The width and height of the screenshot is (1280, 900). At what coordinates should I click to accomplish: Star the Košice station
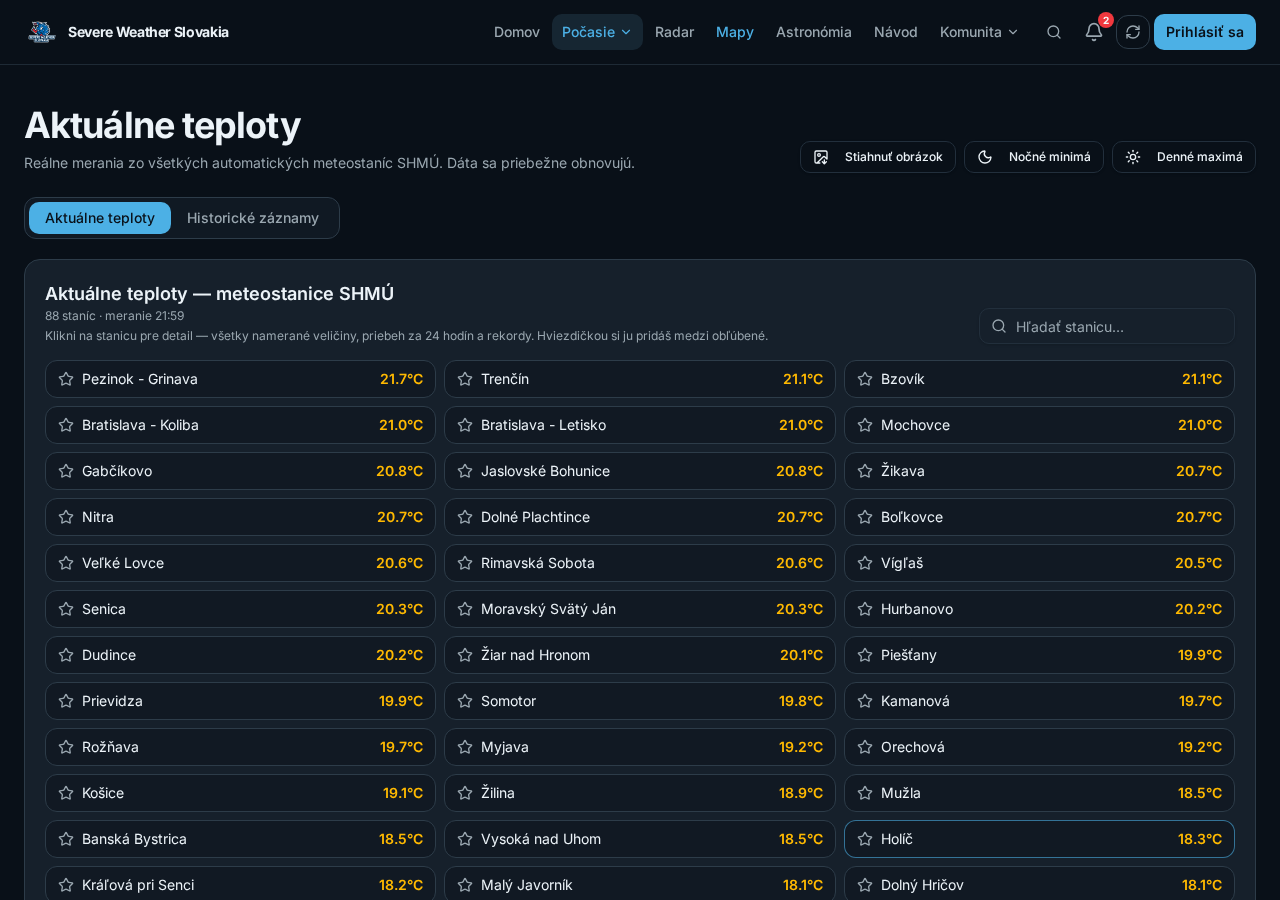66,793
